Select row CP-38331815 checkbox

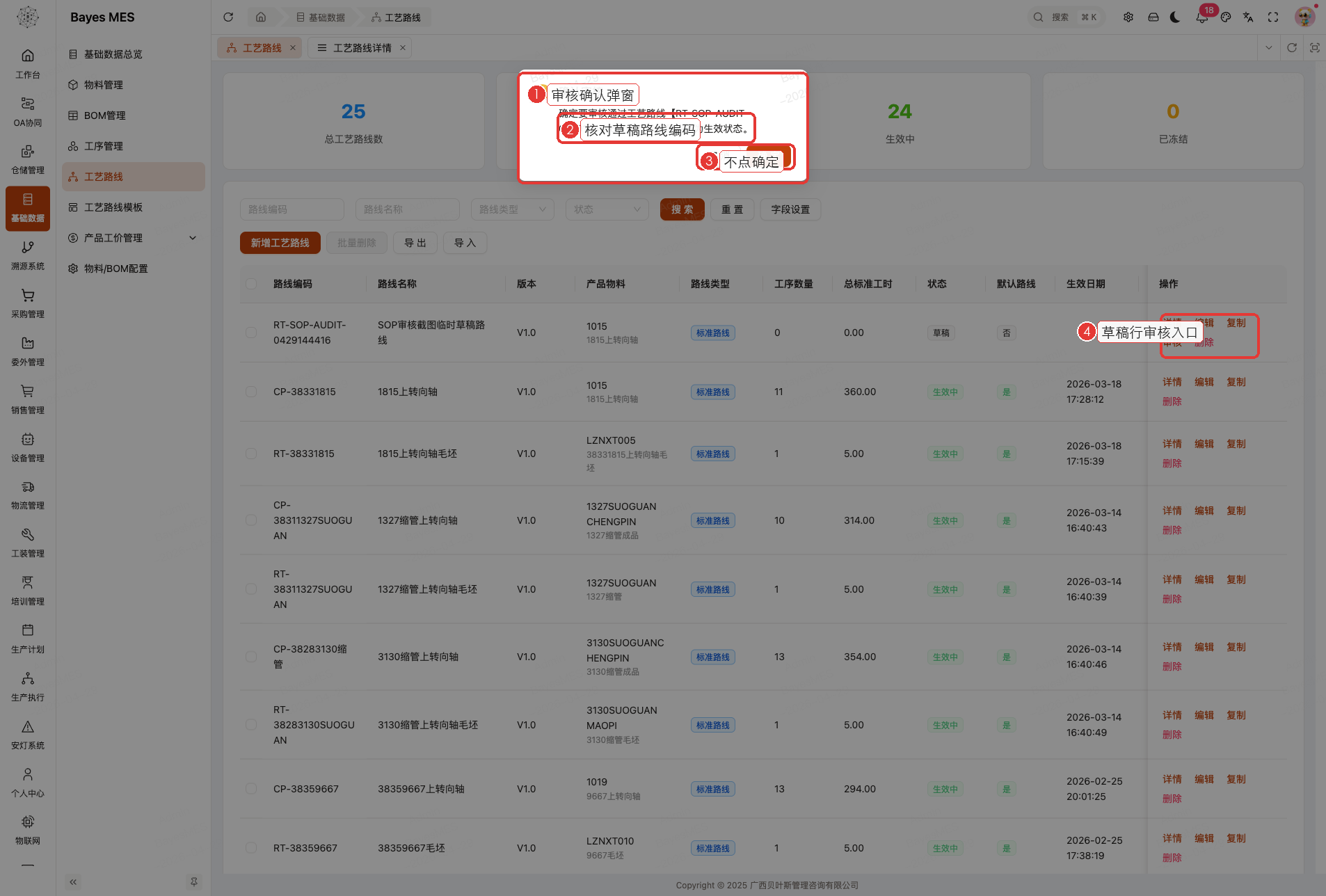(x=251, y=392)
